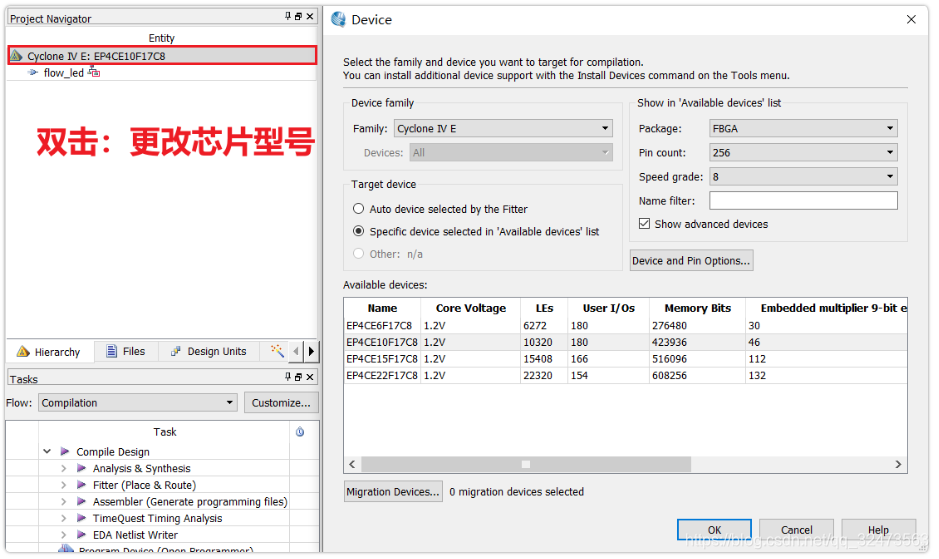Sort devices by the User I/Os column header
Viewport: 939px width, 559px height.
[608, 308]
